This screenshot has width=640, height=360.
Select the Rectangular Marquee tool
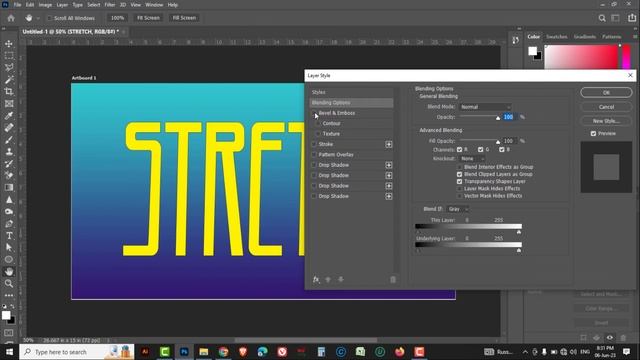click(9, 56)
